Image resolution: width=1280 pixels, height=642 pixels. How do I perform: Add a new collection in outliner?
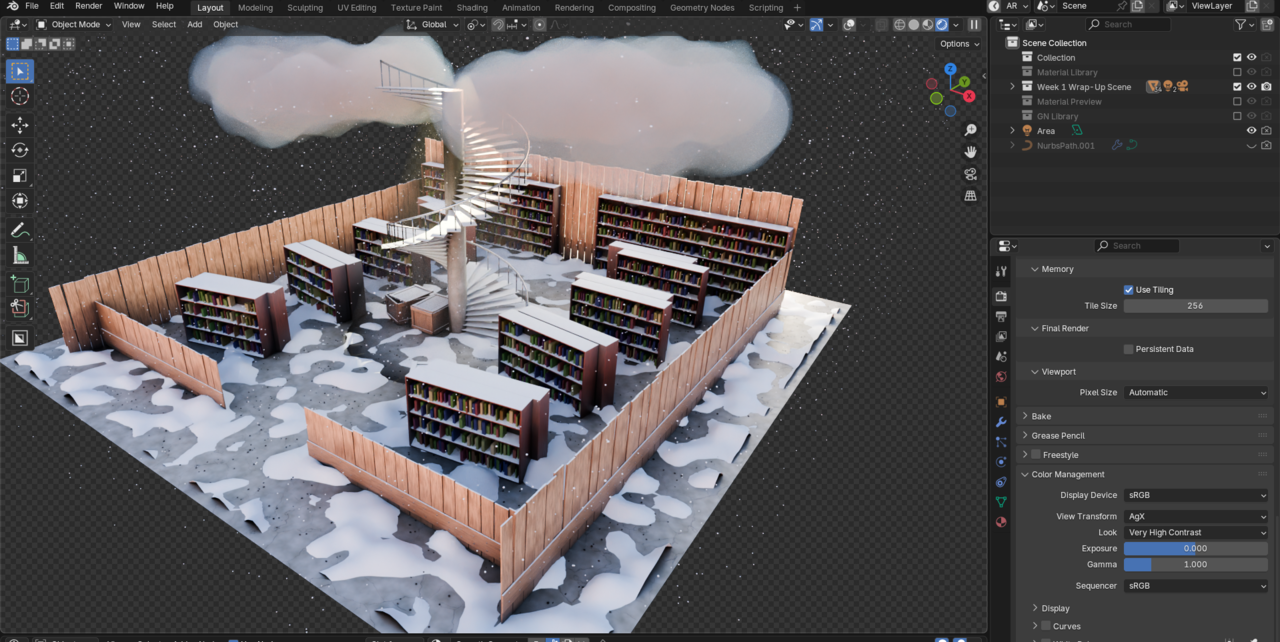[1267, 24]
